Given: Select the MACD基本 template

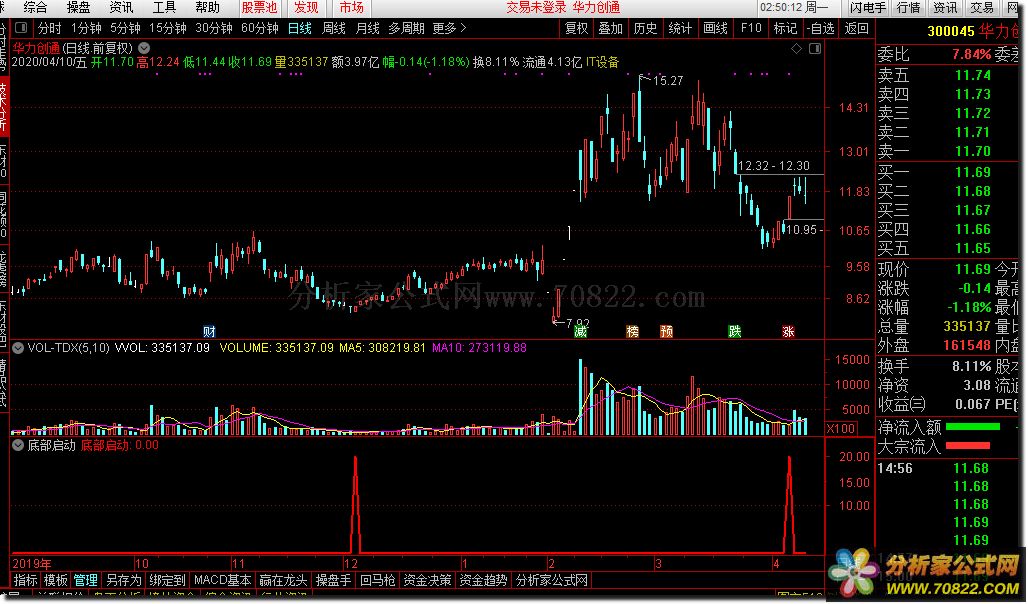Looking at the screenshot, I should [x=222, y=580].
